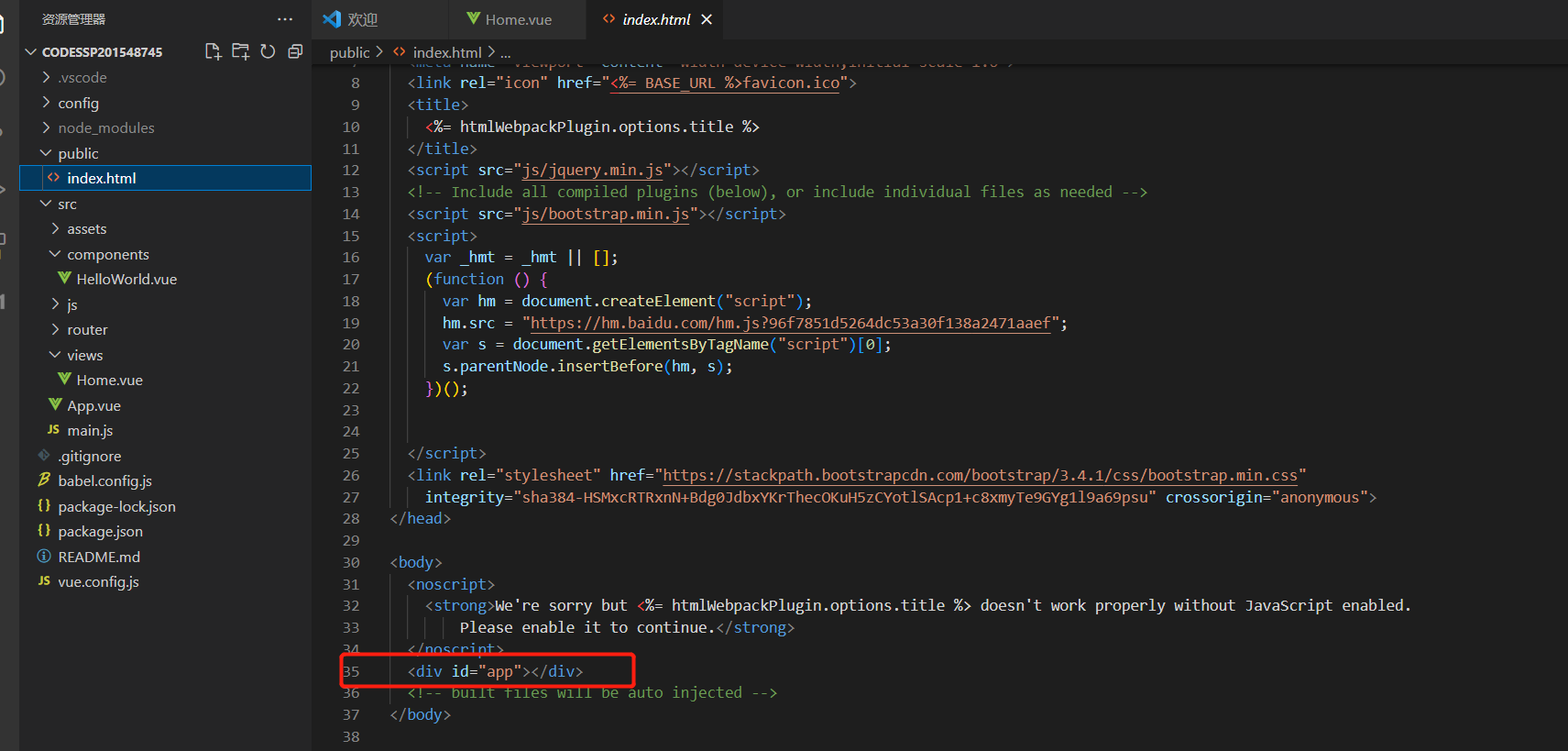Close the index.html editor tab
The height and width of the screenshot is (751, 1568).
click(707, 19)
